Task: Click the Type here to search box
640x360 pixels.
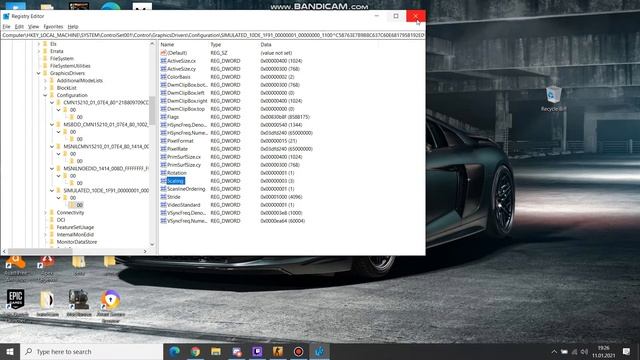Action: [x=91, y=351]
